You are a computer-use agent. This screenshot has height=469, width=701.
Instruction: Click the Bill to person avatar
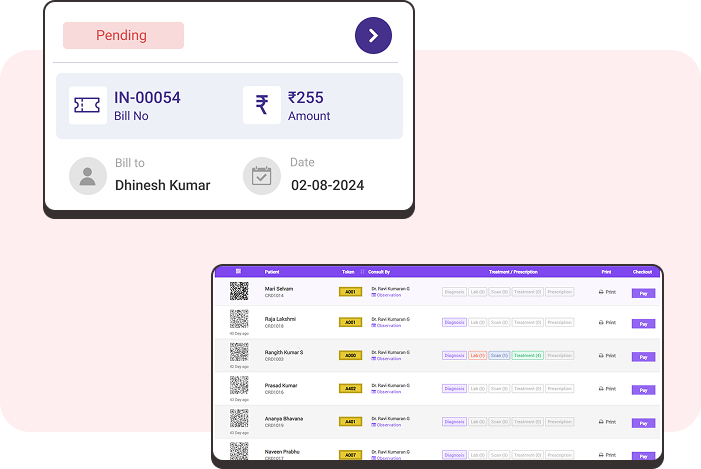coord(88,176)
